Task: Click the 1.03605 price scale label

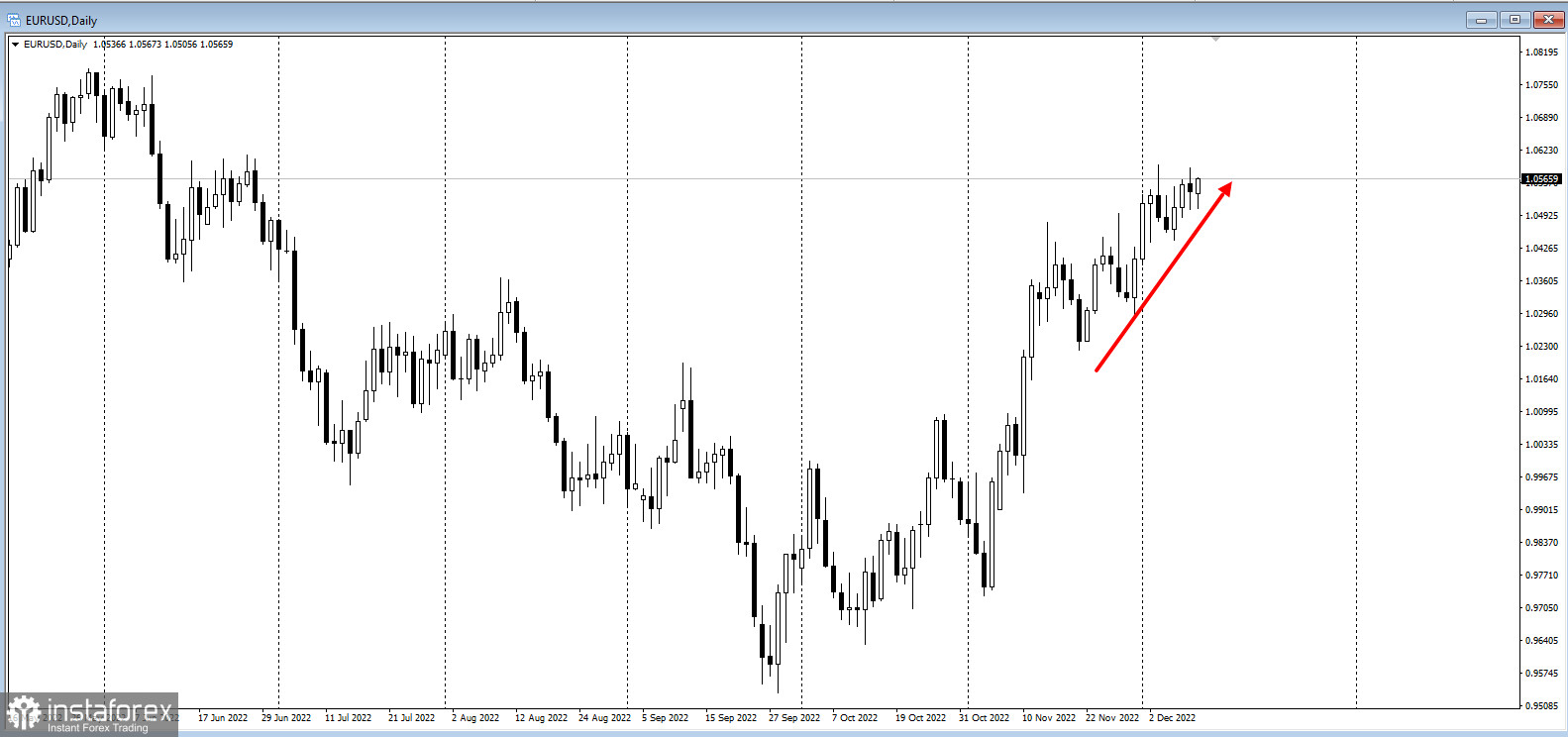Action: pyautogui.click(x=1541, y=281)
